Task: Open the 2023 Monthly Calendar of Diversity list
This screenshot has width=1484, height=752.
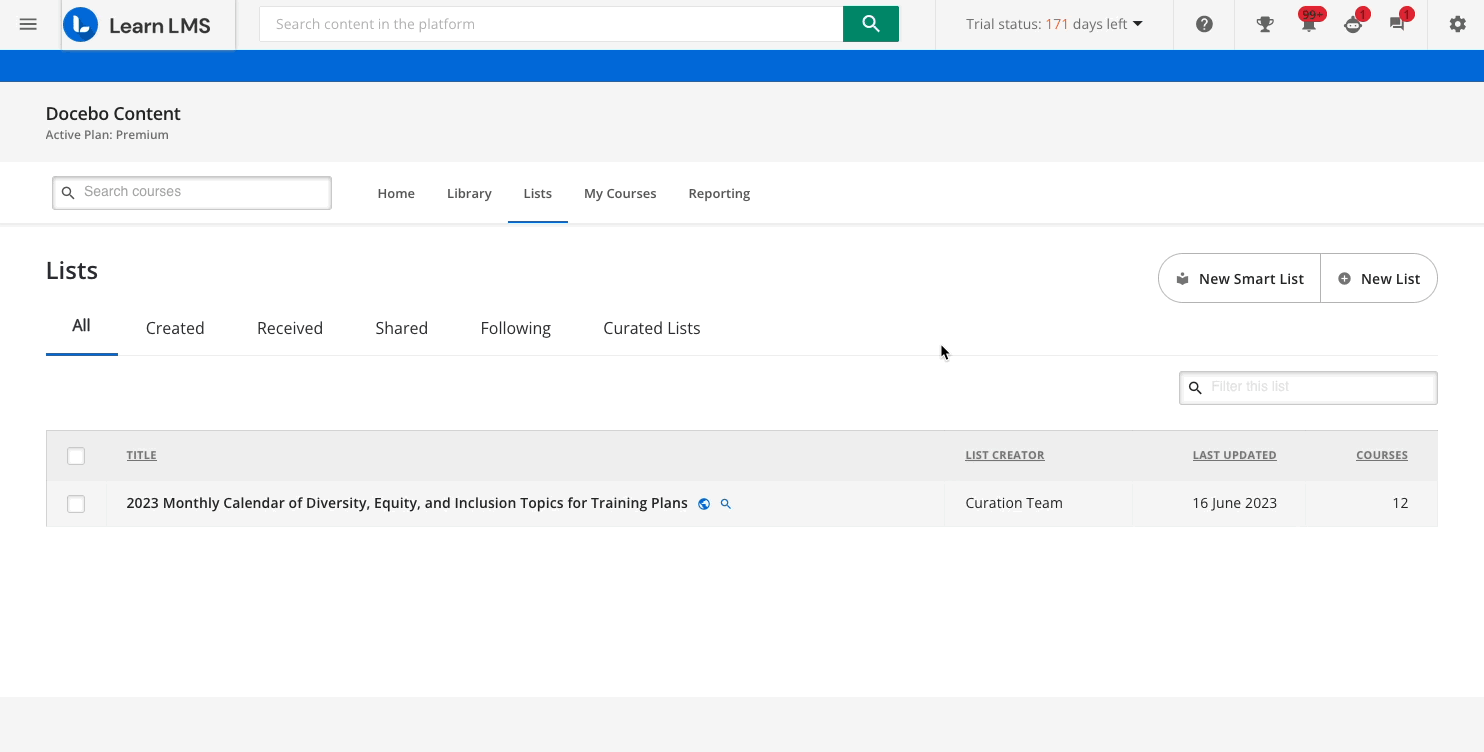Action: [x=406, y=503]
